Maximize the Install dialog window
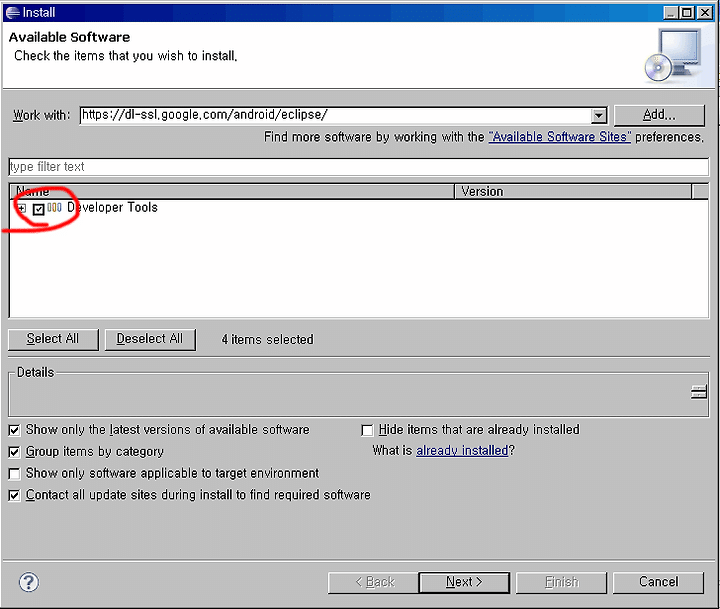Screen dimensions: 720x609 pos(687,12)
